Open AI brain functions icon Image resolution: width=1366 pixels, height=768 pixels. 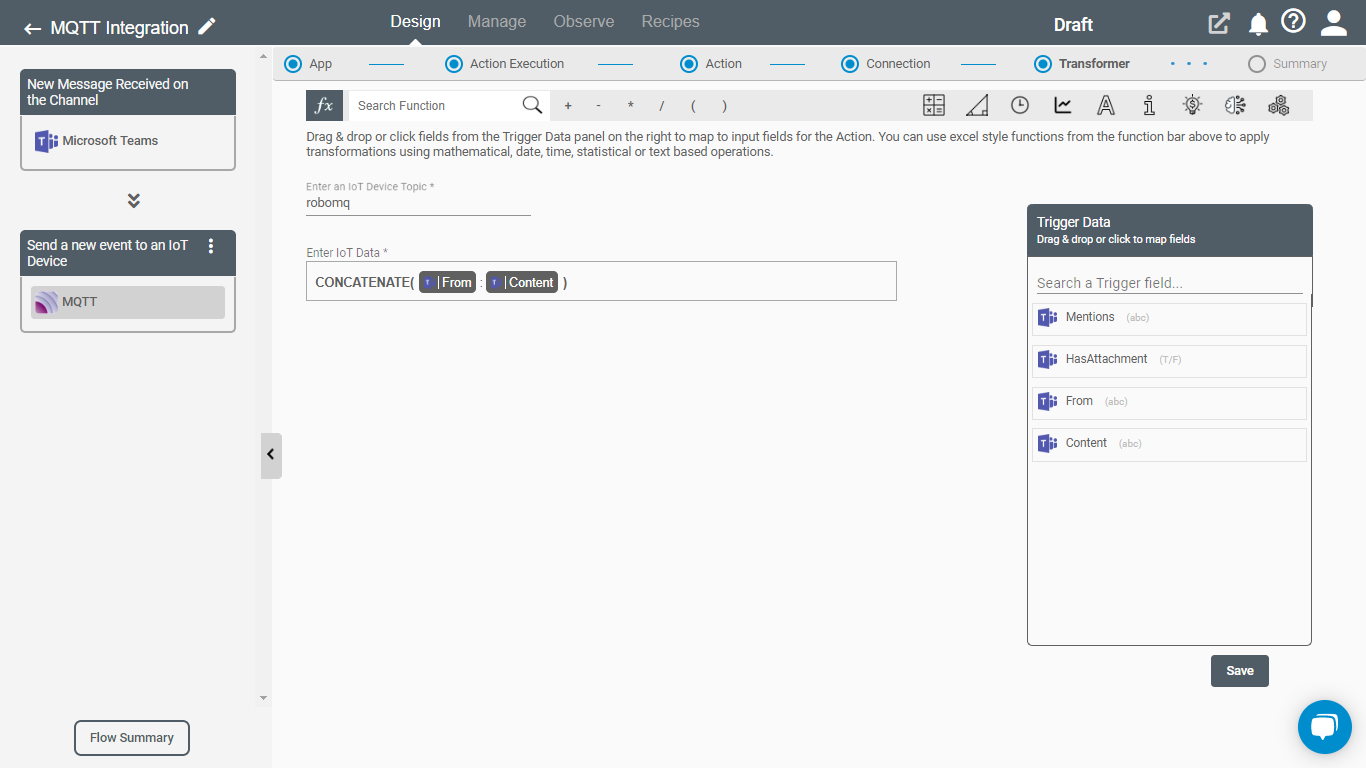1235,105
